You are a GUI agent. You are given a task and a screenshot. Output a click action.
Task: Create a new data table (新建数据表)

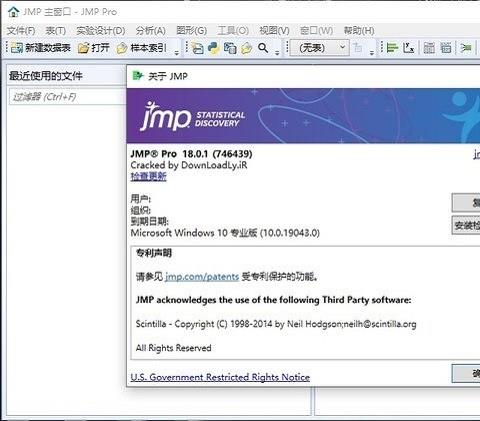(x=41, y=48)
